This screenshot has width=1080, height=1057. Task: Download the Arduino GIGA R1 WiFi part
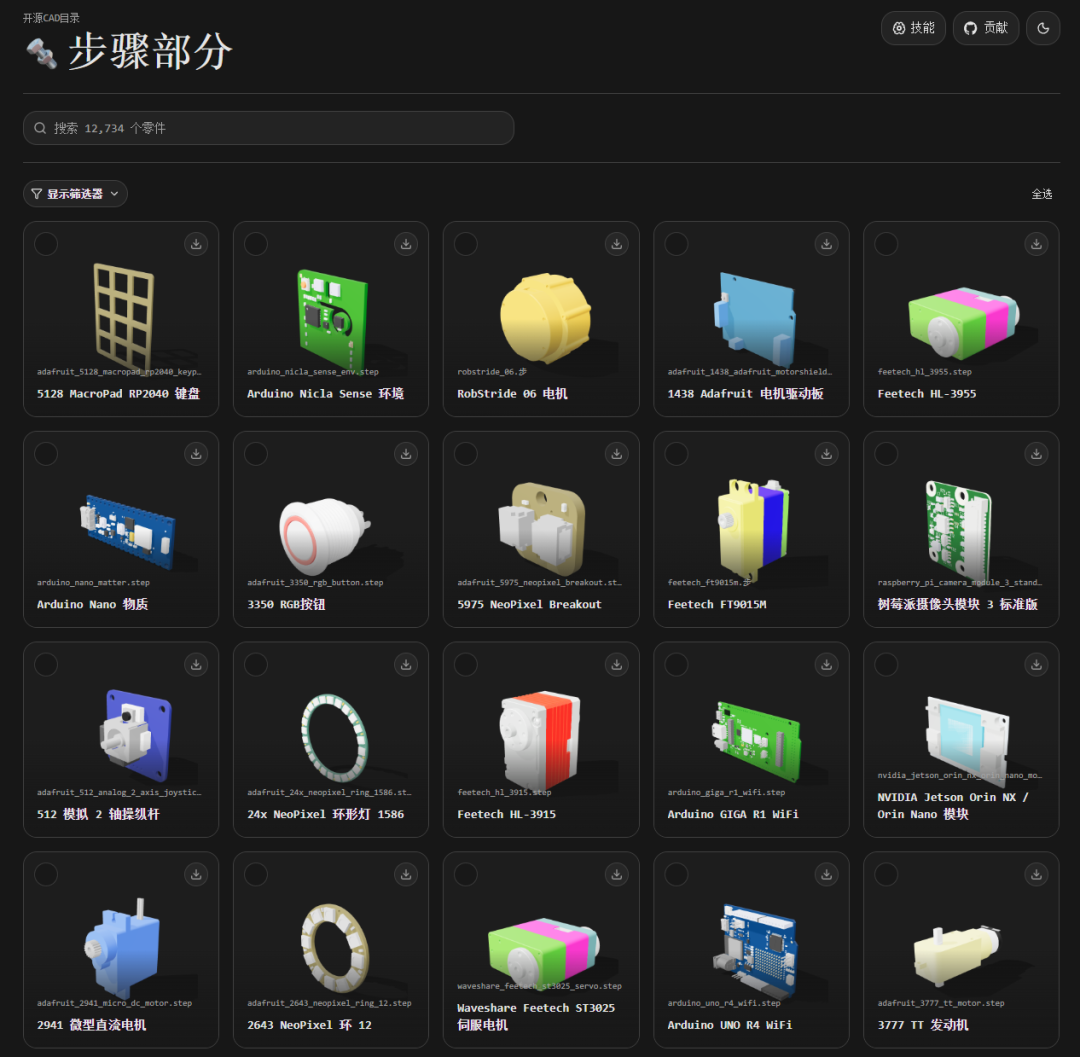[827, 664]
